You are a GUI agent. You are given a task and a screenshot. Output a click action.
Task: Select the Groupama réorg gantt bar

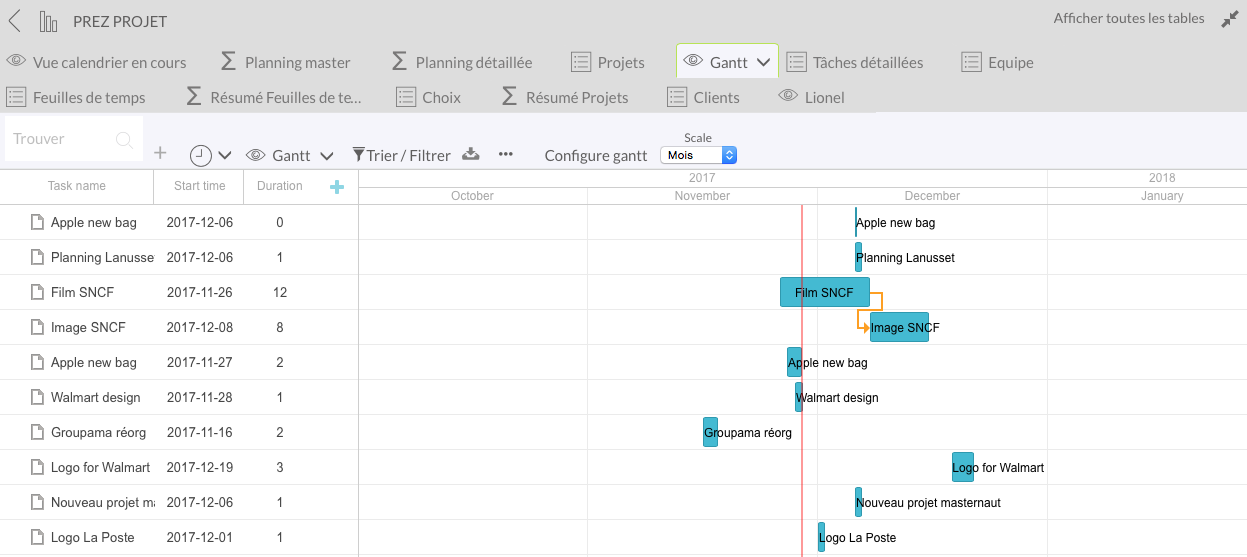click(710, 432)
